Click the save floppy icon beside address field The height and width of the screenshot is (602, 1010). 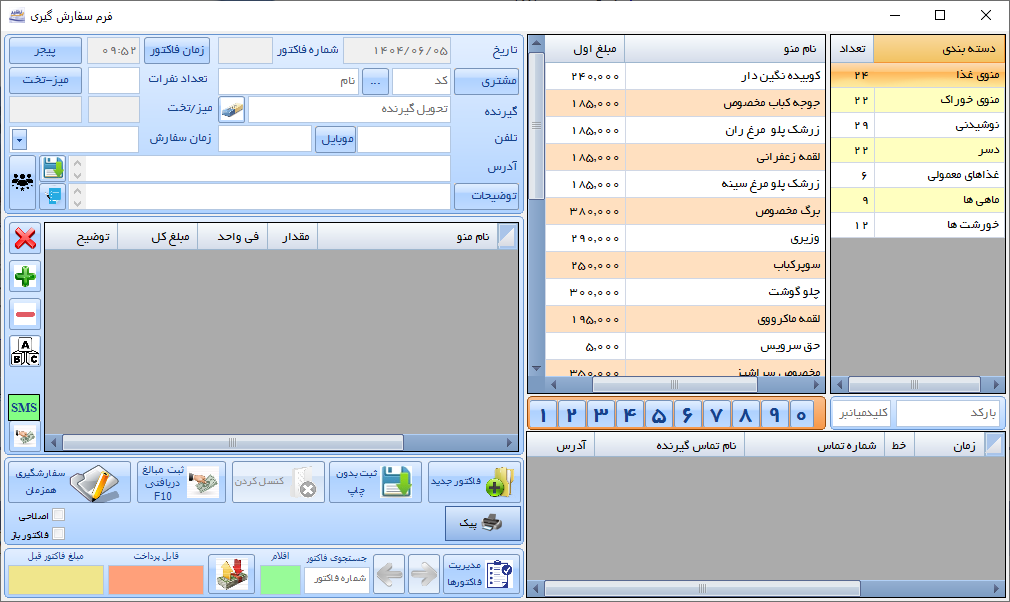(x=52, y=168)
